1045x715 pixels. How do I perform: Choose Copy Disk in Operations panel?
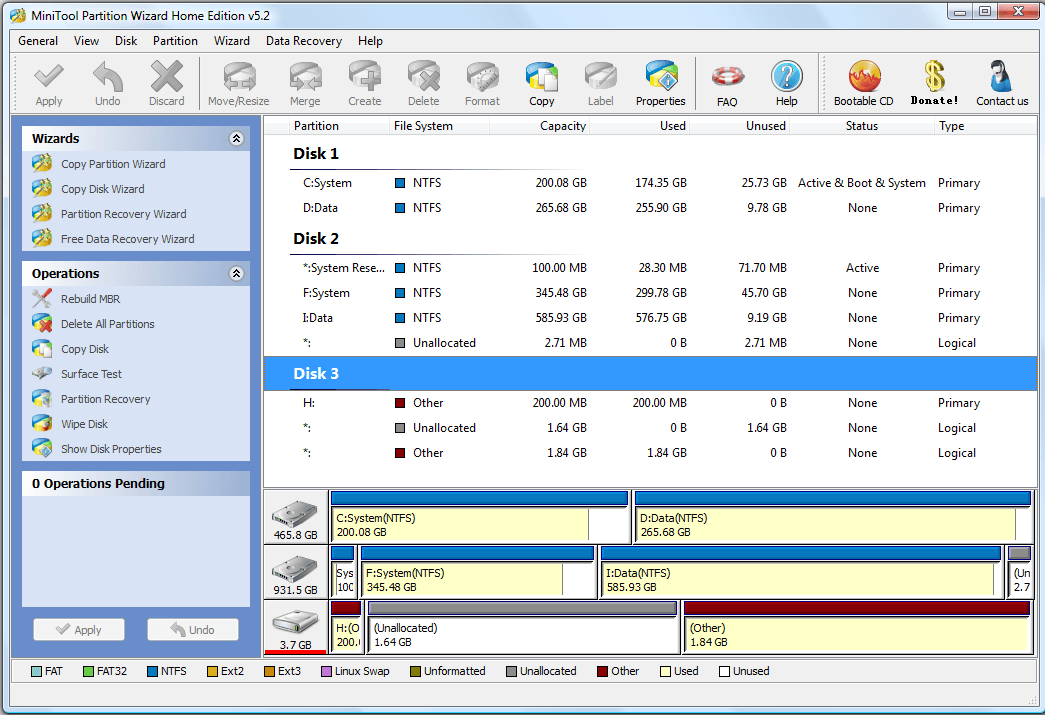click(x=85, y=349)
